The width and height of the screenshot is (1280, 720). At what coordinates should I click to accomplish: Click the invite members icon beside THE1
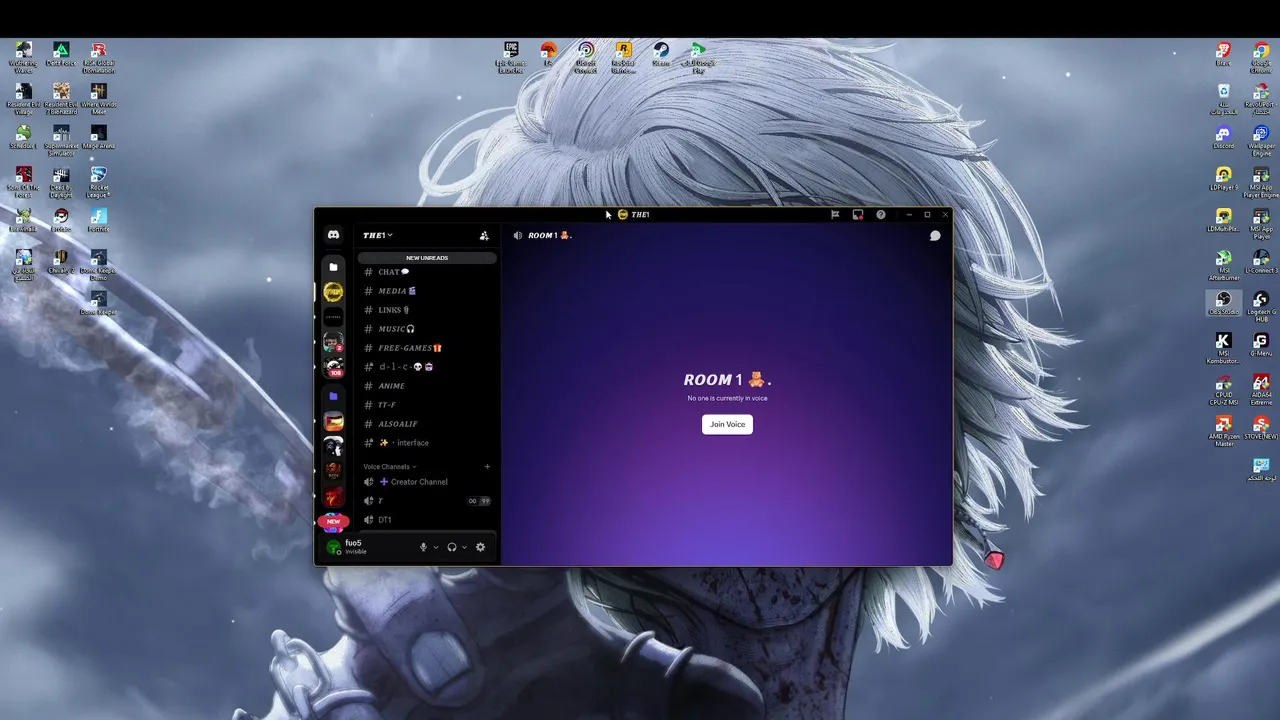click(484, 235)
